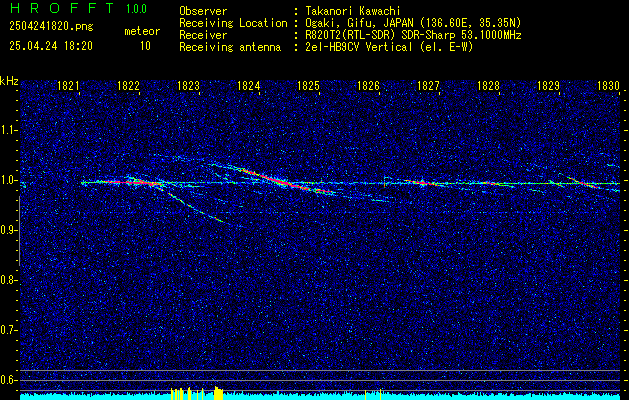The width and height of the screenshot is (629, 400).
Task: Click the tall yellow bar cluster under 1823
Action: tap(218, 393)
